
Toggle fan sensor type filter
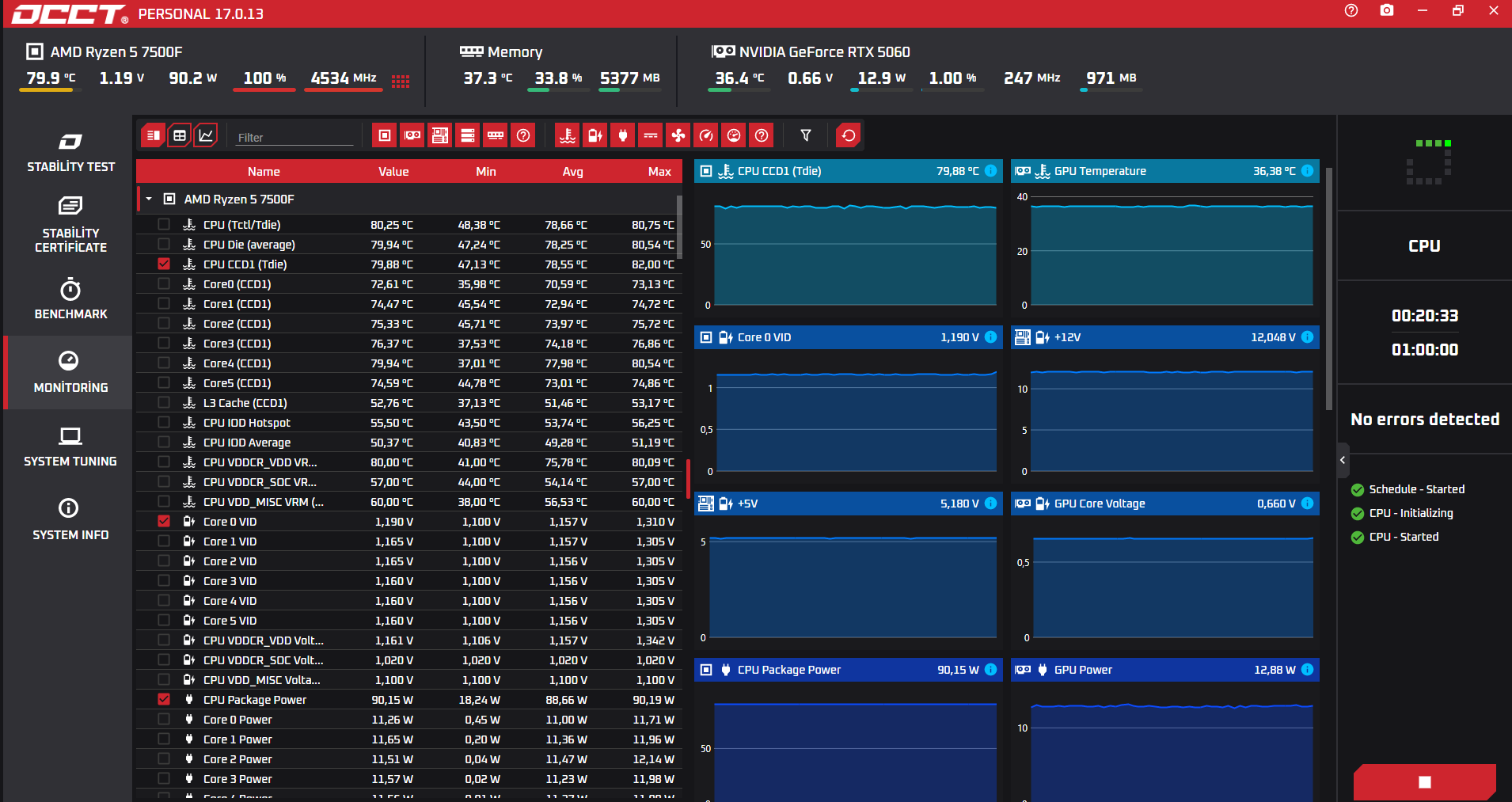coord(678,135)
